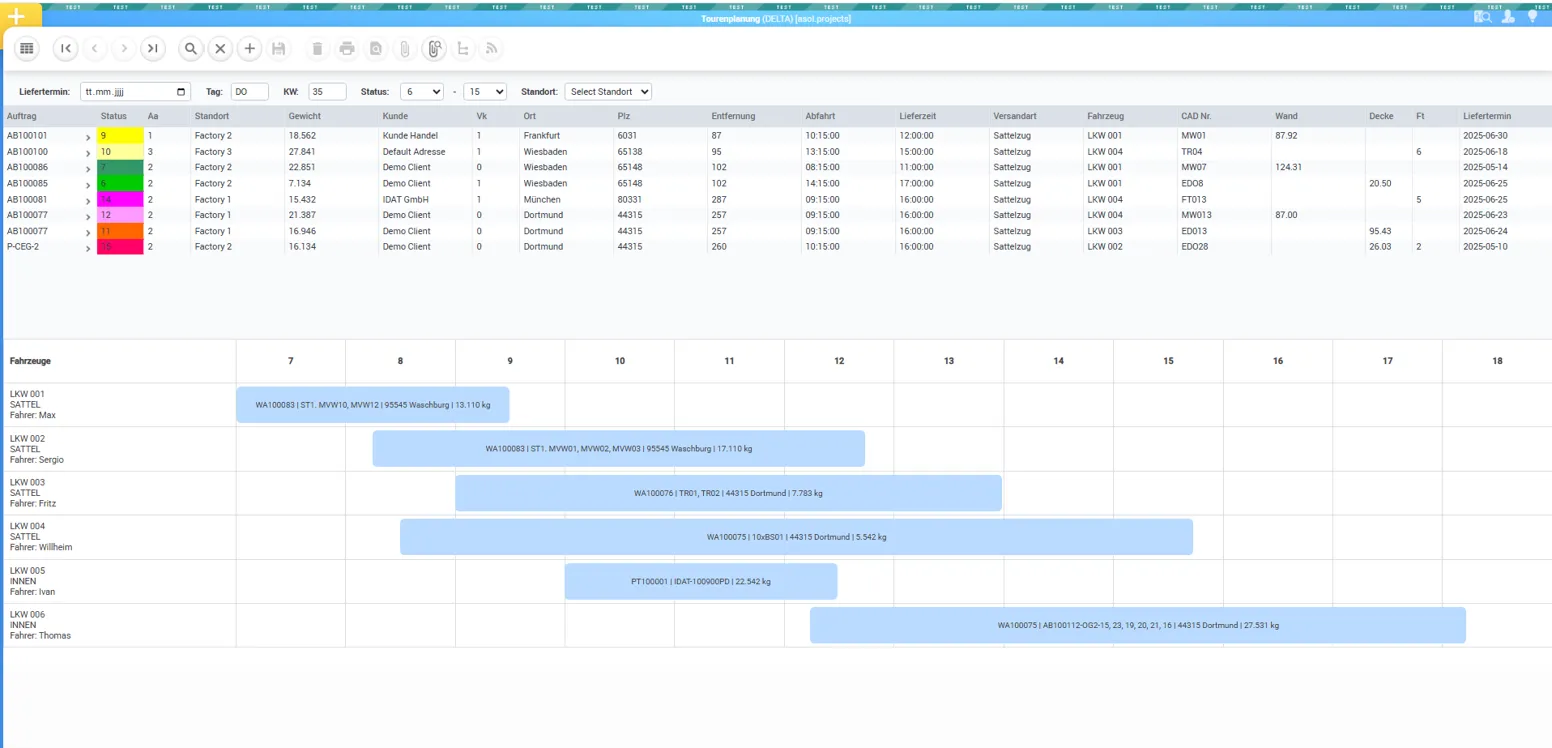Open the Status to dropdown showing 15

click(485, 91)
